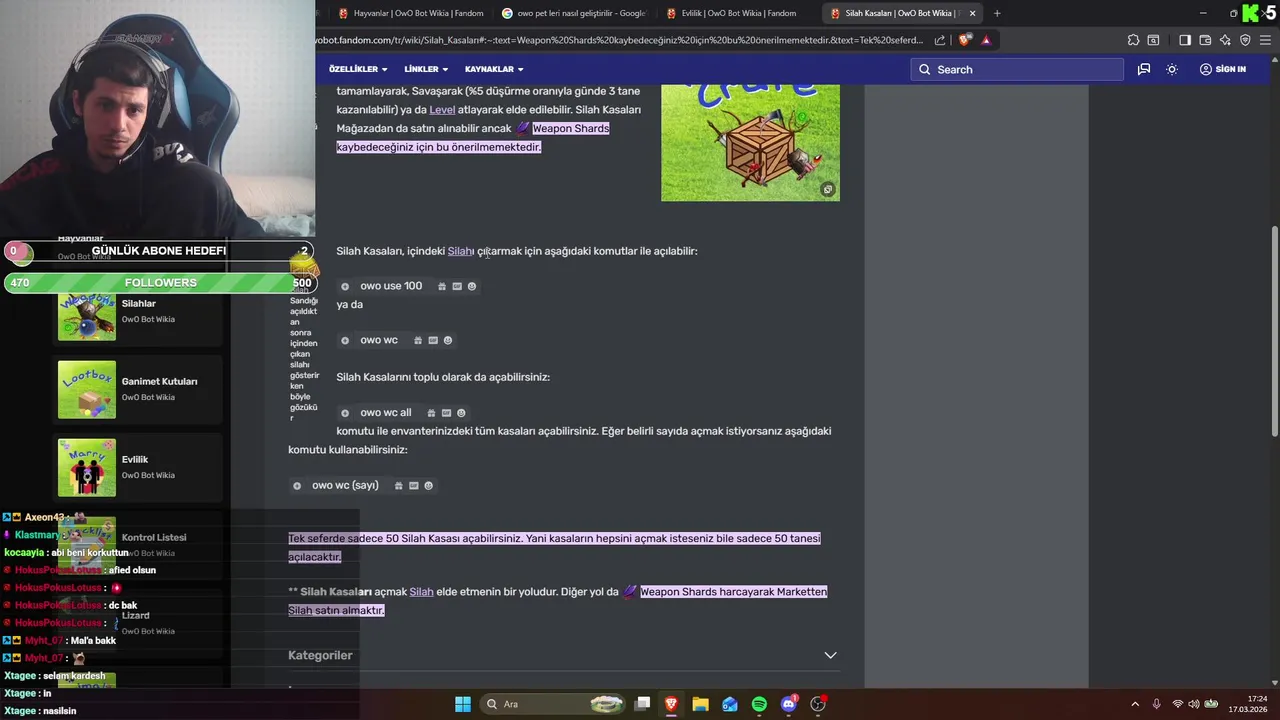Expand the Kategoriler section chevron

coord(830,655)
